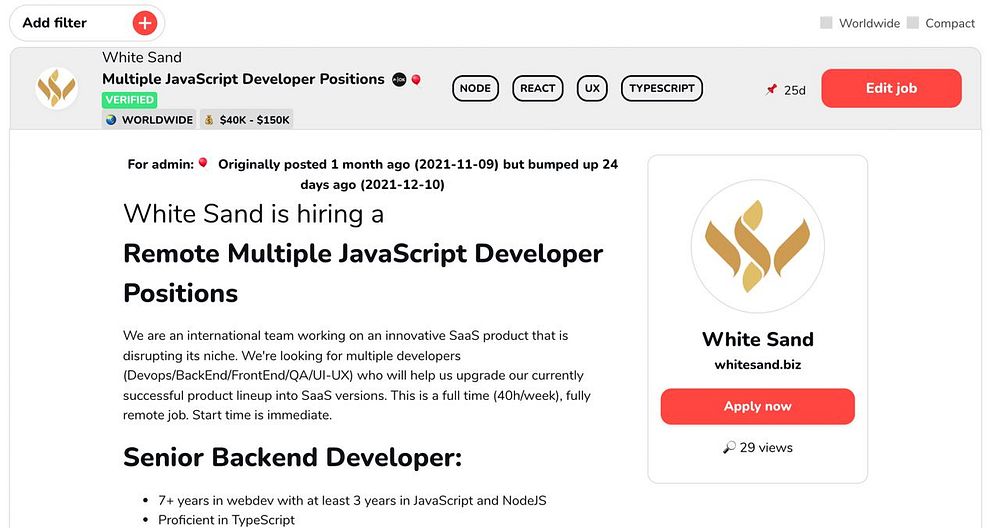Click the Apply now button
Viewport: 1000px width, 528px height.
758,406
